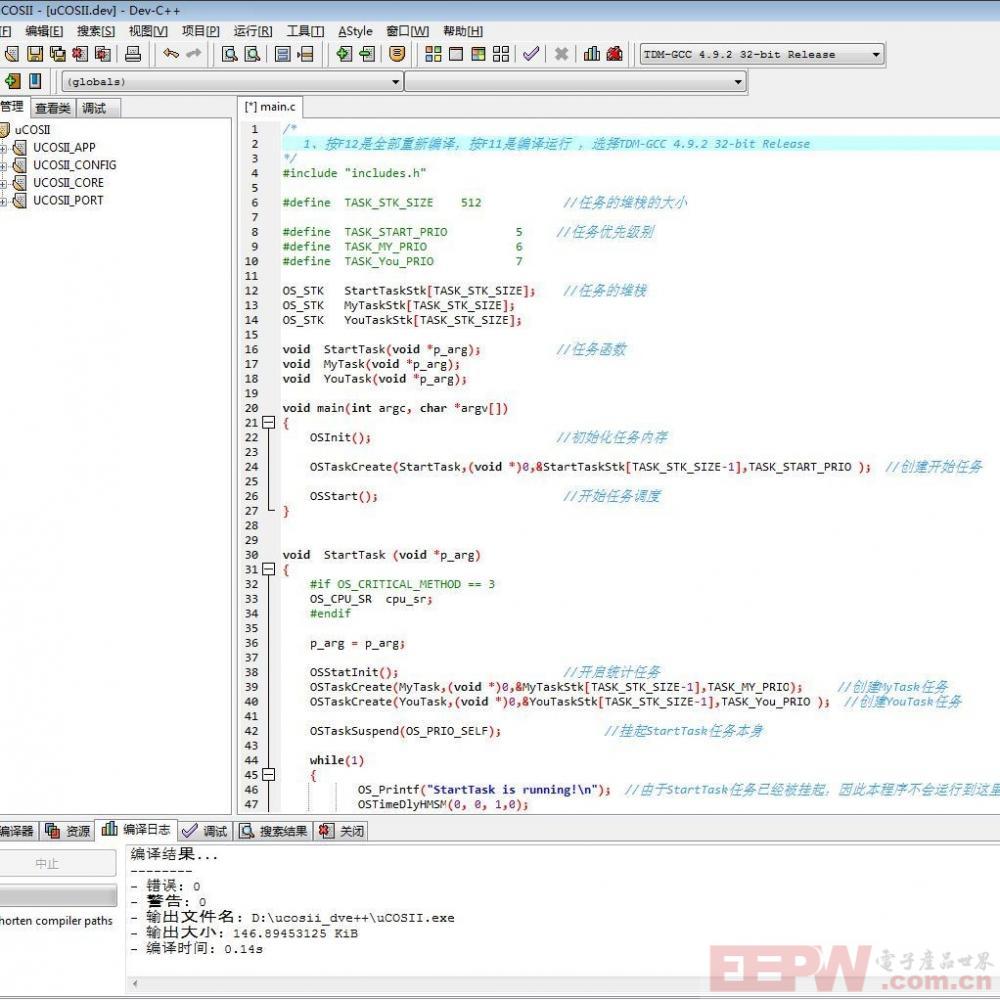Click the OSStart(); call on line 26
Viewport: 1000px width, 1000px height.
click(x=343, y=496)
